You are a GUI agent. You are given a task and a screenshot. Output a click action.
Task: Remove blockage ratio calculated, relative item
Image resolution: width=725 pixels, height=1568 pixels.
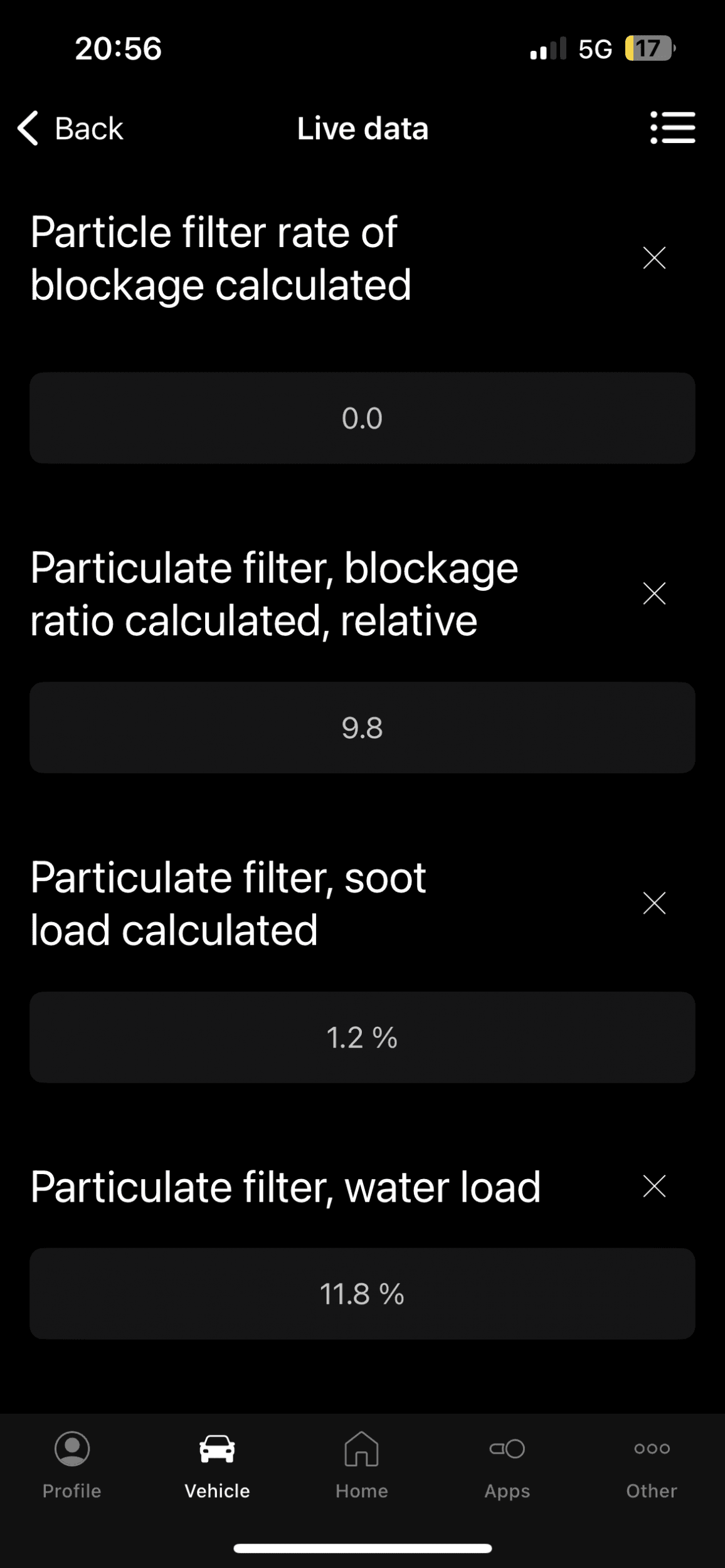coord(654,593)
